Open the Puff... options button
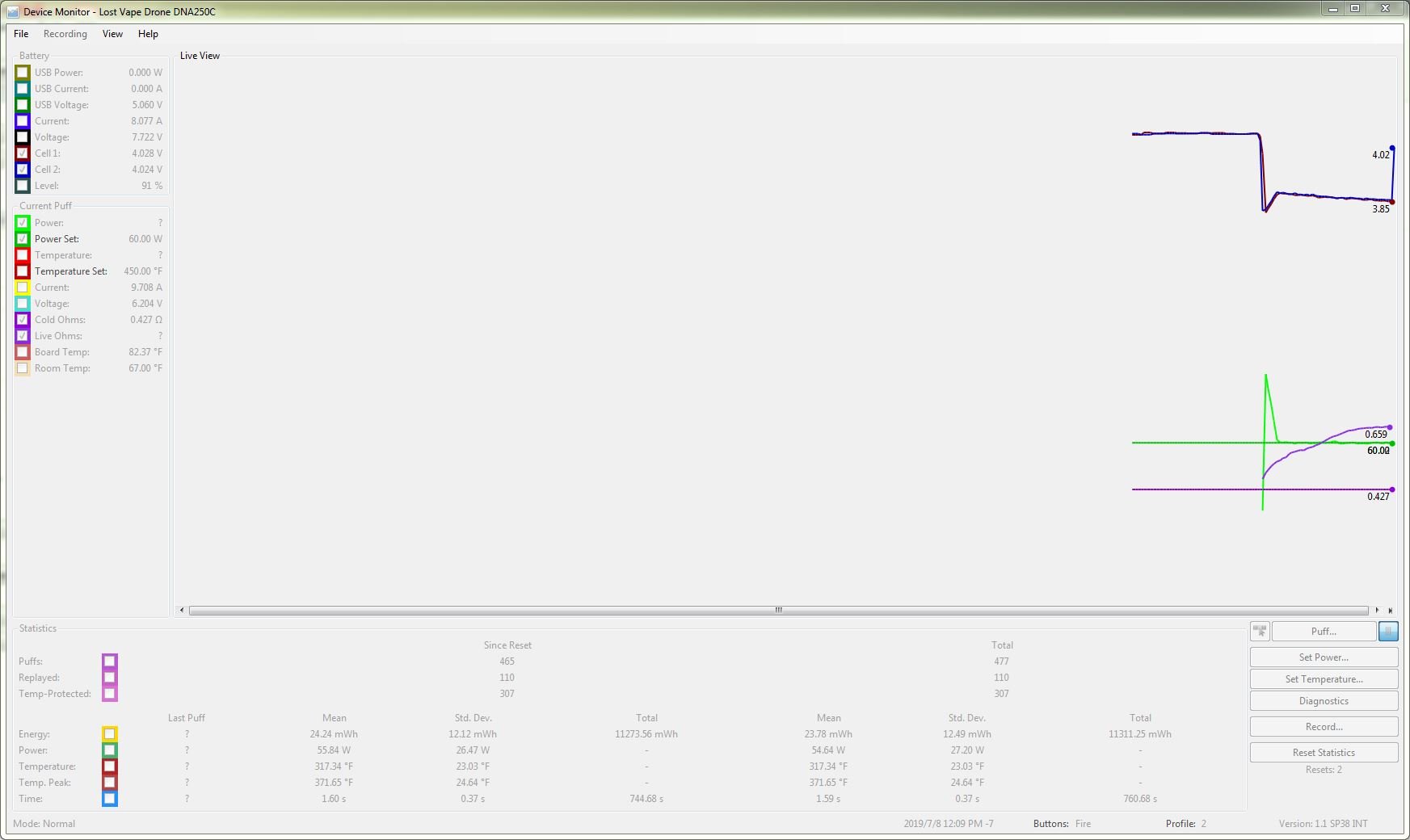 point(1324,632)
